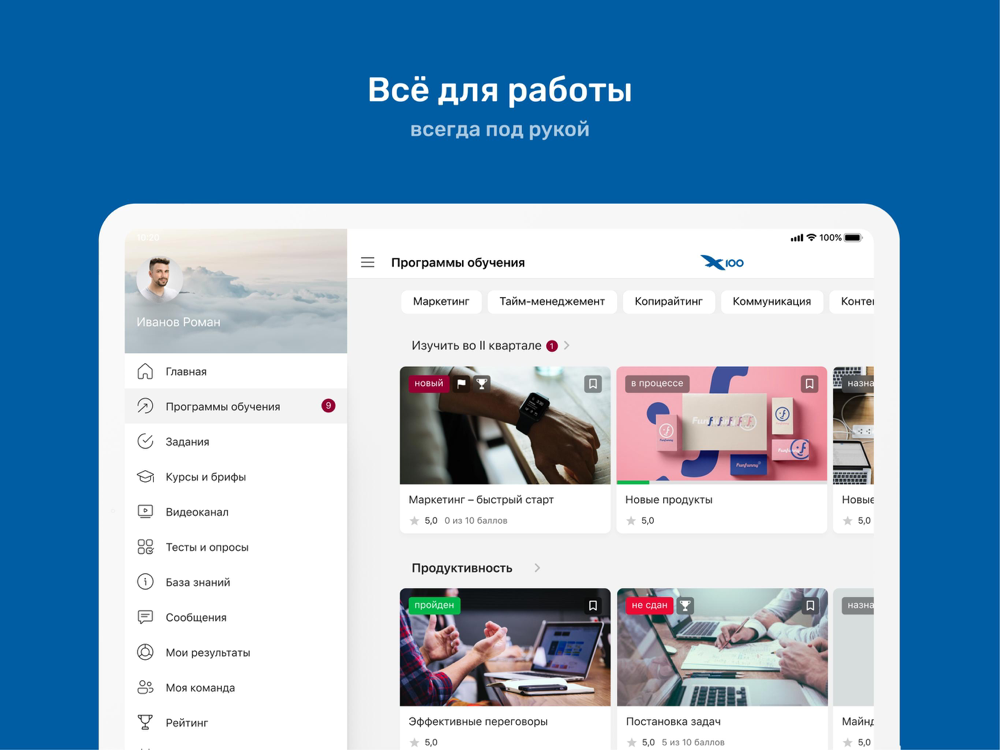Bookmark the Маркетинг – быстрый старт course
The image size is (1000, 750).
pyautogui.click(x=592, y=383)
